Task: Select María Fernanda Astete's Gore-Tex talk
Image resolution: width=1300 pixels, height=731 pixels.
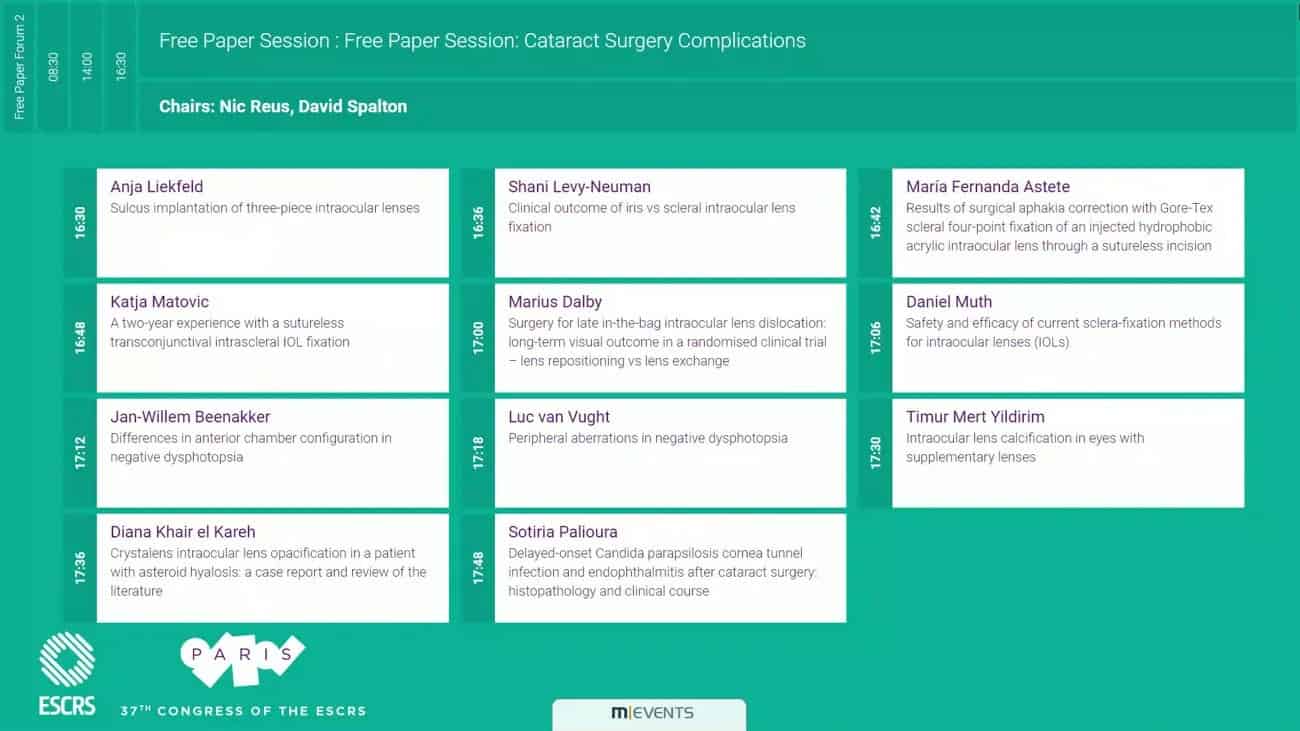Action: [x=1052, y=223]
